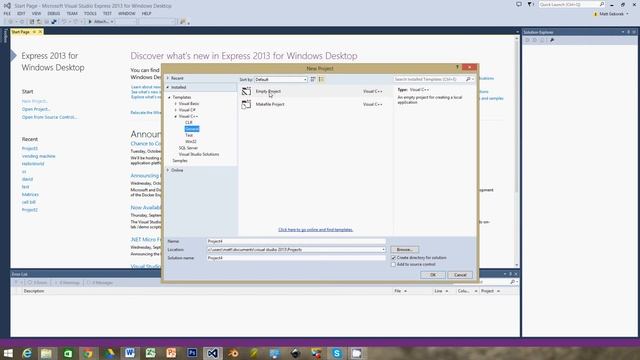Expand the Recent section in New Project
The width and height of the screenshot is (640, 360).
tap(168, 78)
